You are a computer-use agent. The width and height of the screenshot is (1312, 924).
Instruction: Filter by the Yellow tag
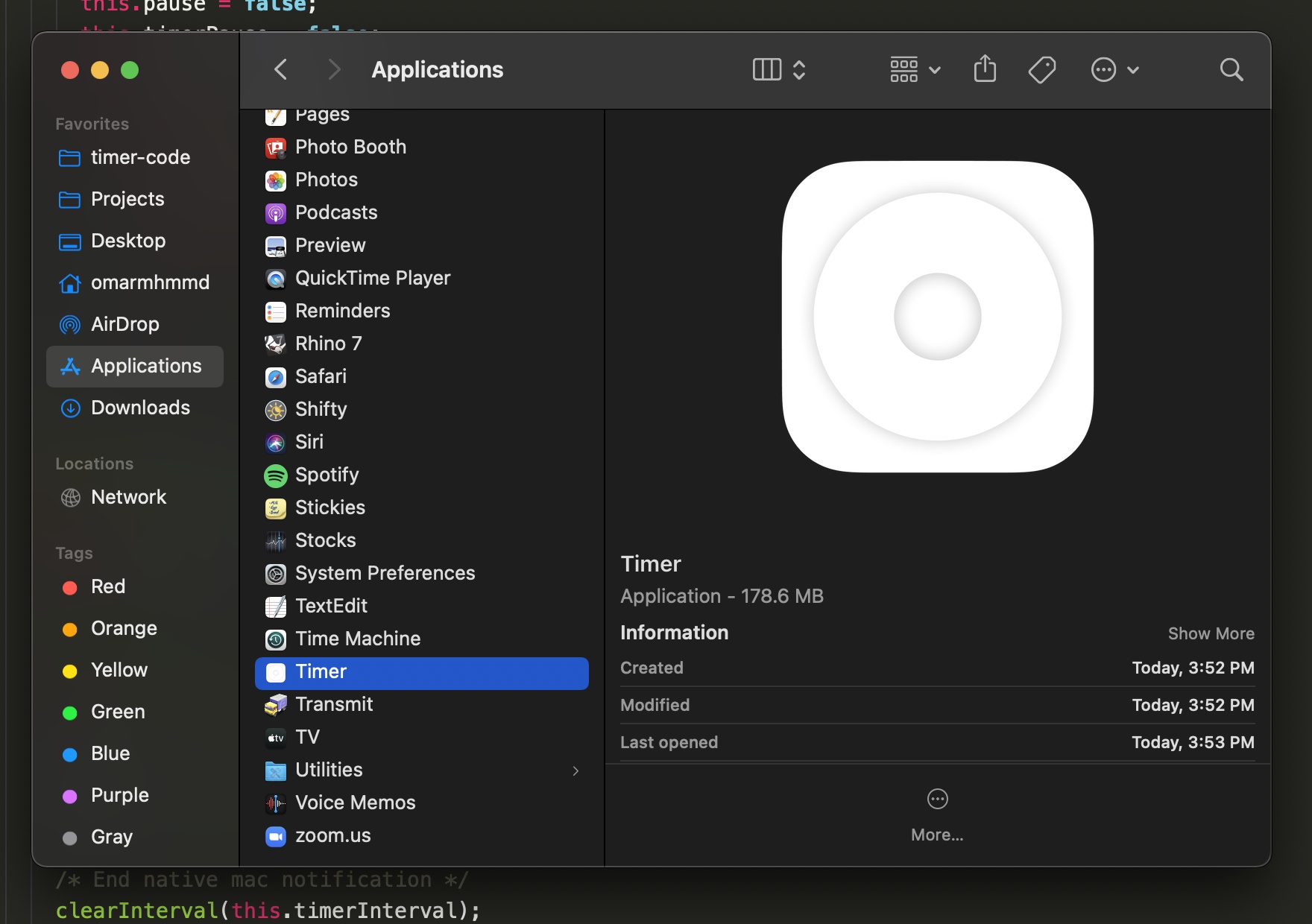135,670
